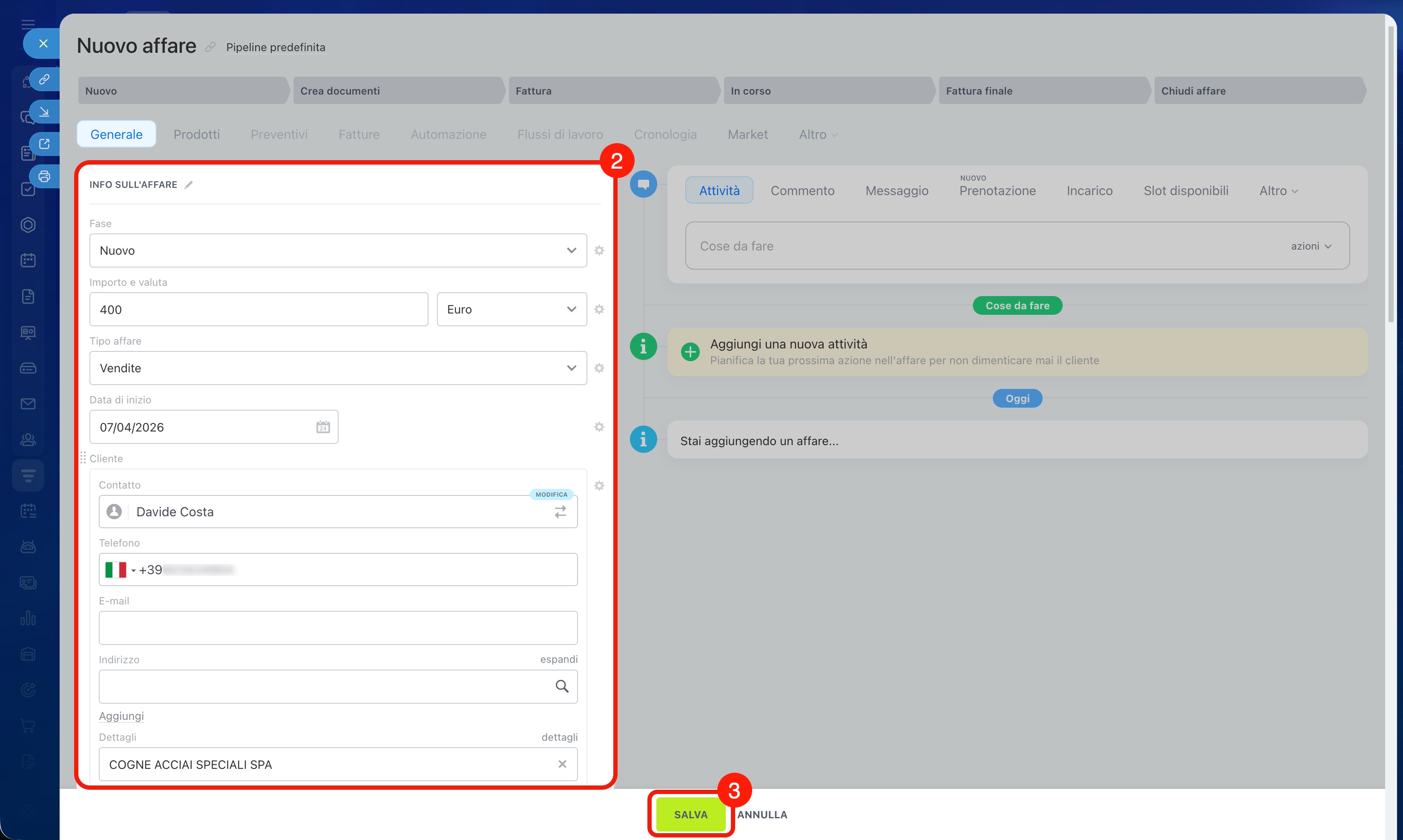The height and width of the screenshot is (840, 1403).
Task: Click the swap contact arrows icon for Davide Costa
Action: tap(560, 512)
